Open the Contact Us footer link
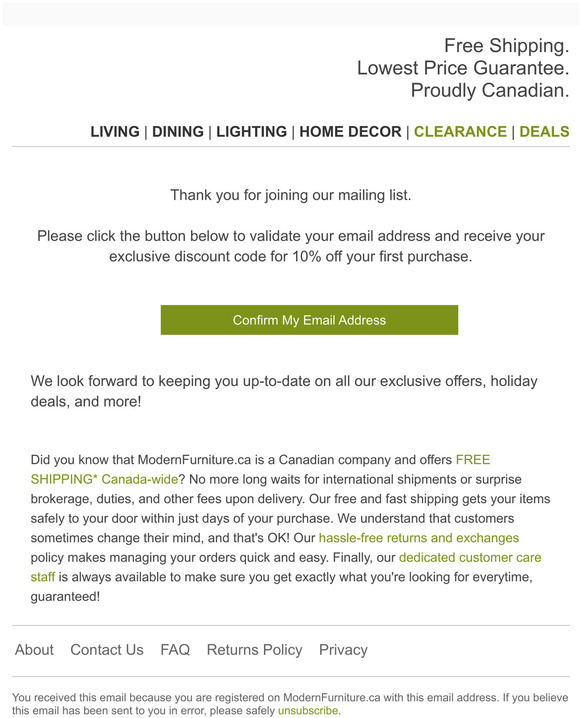Screen dimensions: 580x718 pos(107,650)
